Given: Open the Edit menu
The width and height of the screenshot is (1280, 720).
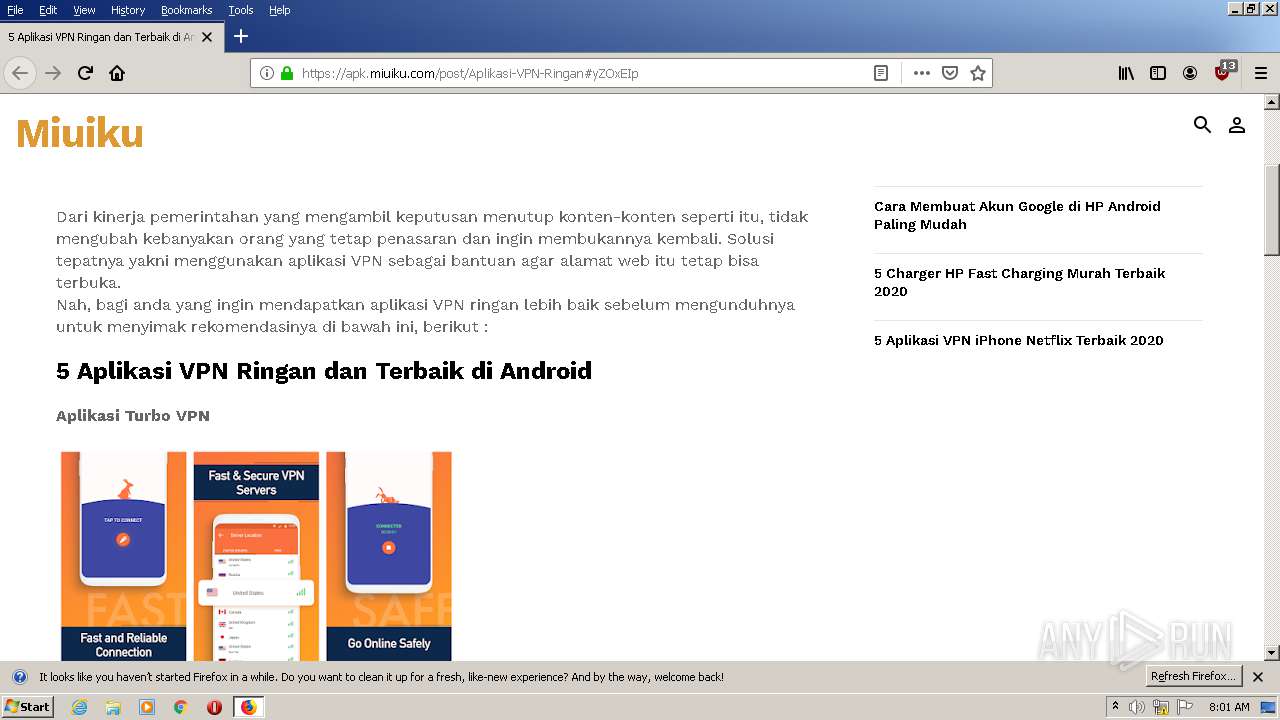Looking at the screenshot, I should (48, 10).
